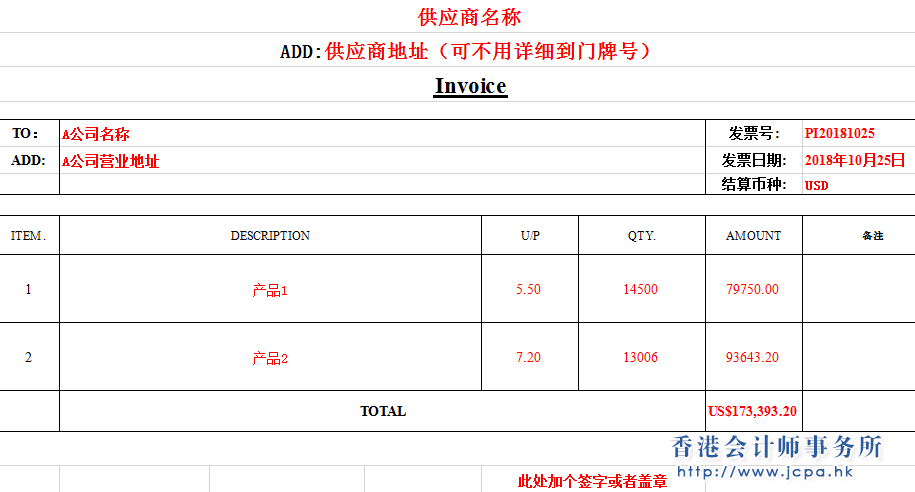Click invoice number PI20181025

pyautogui.click(x=839, y=133)
